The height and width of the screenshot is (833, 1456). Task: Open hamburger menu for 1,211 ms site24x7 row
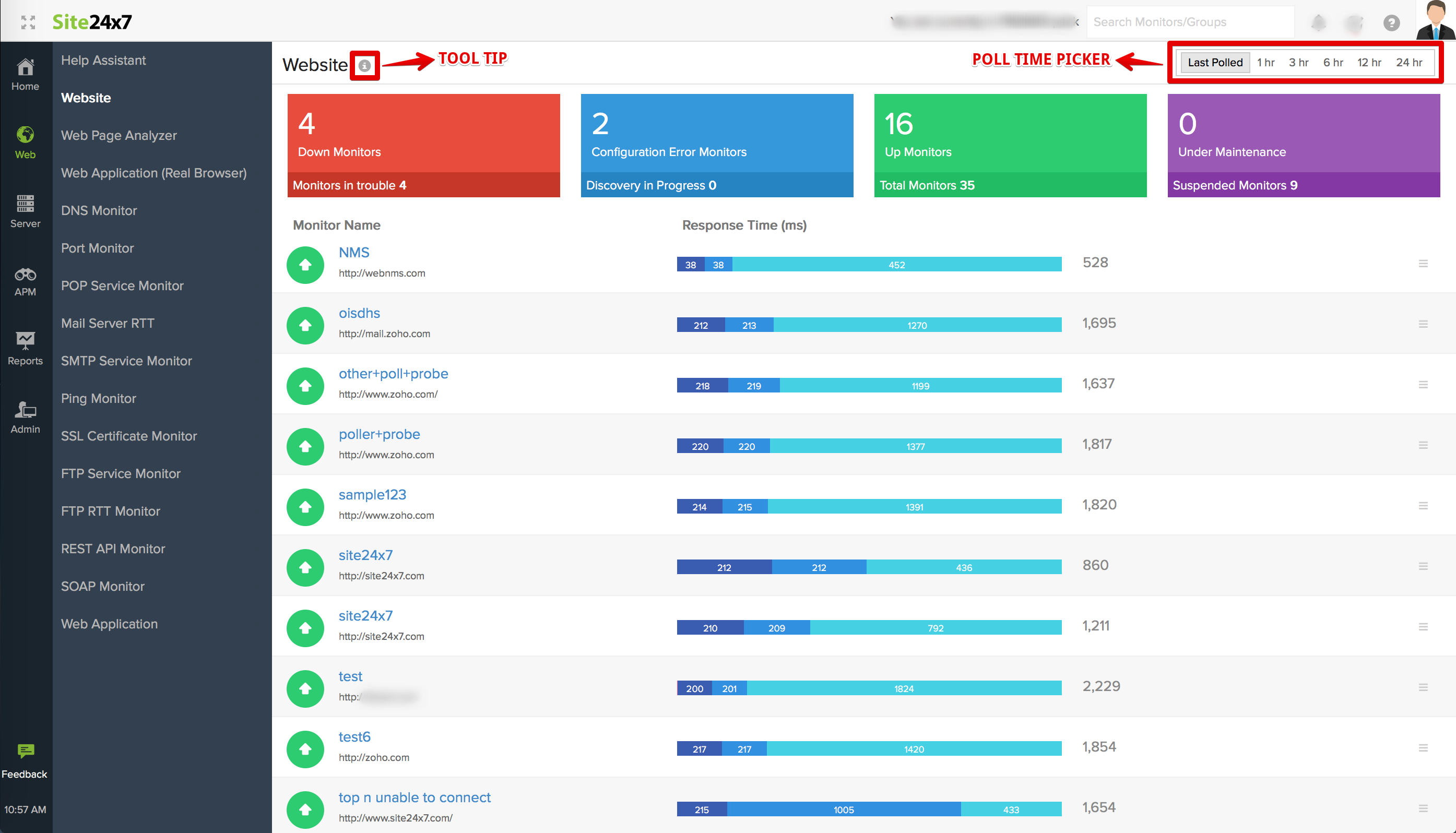click(x=1424, y=627)
